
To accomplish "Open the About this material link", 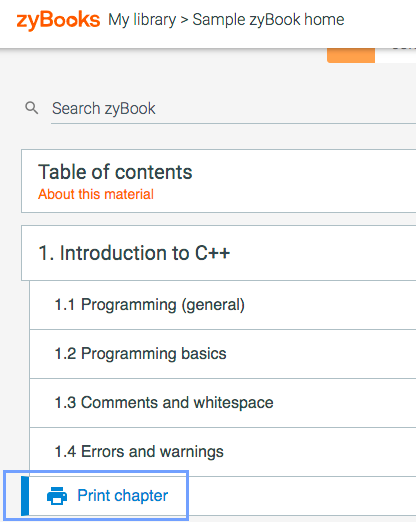I will click(x=96, y=194).
